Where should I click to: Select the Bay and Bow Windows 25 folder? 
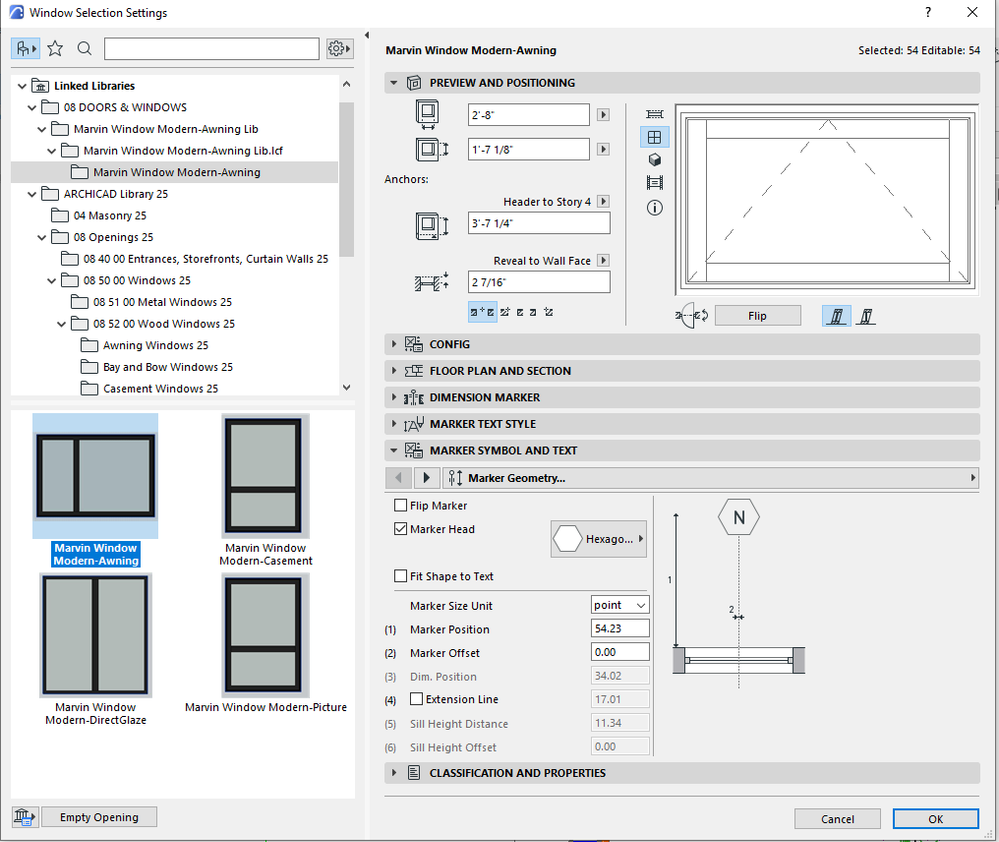[x=168, y=367]
